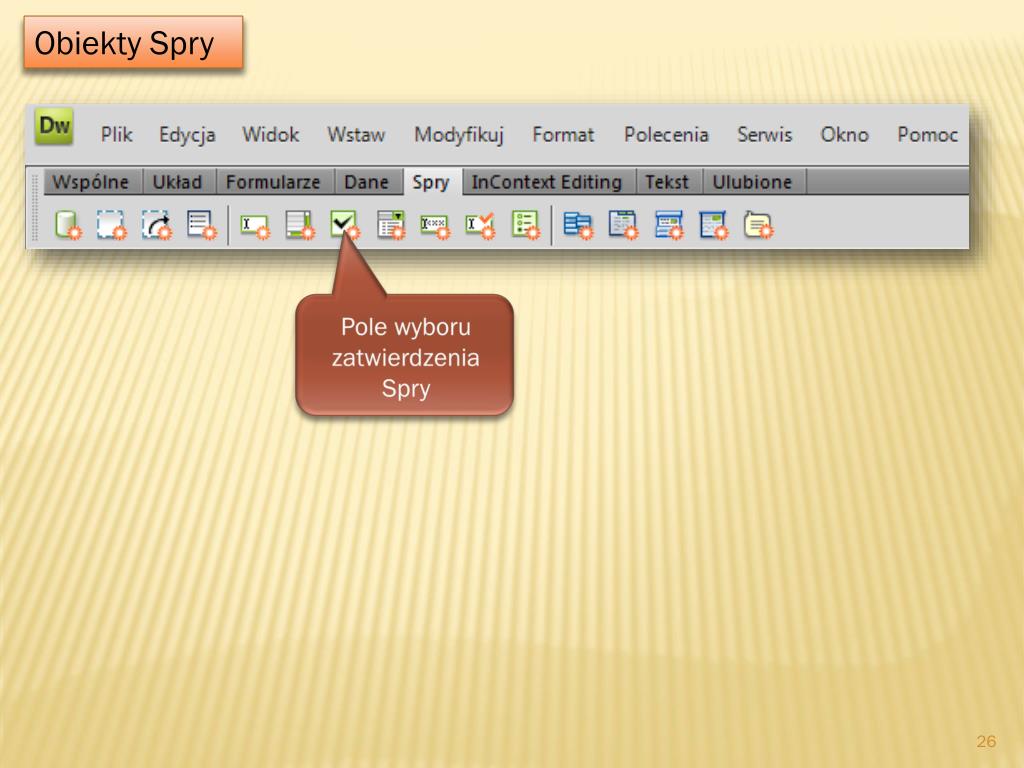Open the Serwis menu
Viewport: 1024px width, 768px height.
765,135
